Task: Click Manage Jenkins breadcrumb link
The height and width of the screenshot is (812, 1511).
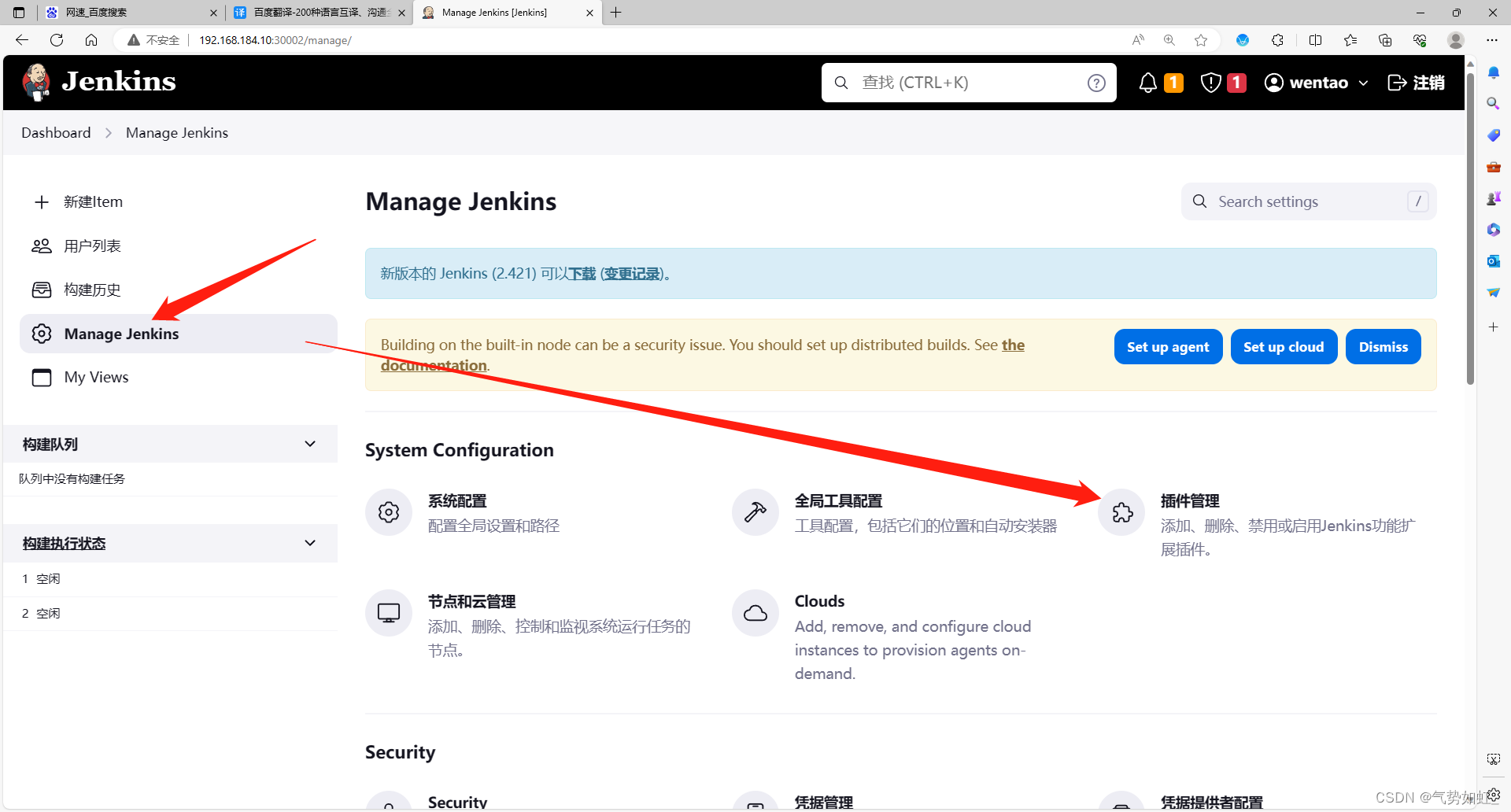Action: (x=177, y=133)
